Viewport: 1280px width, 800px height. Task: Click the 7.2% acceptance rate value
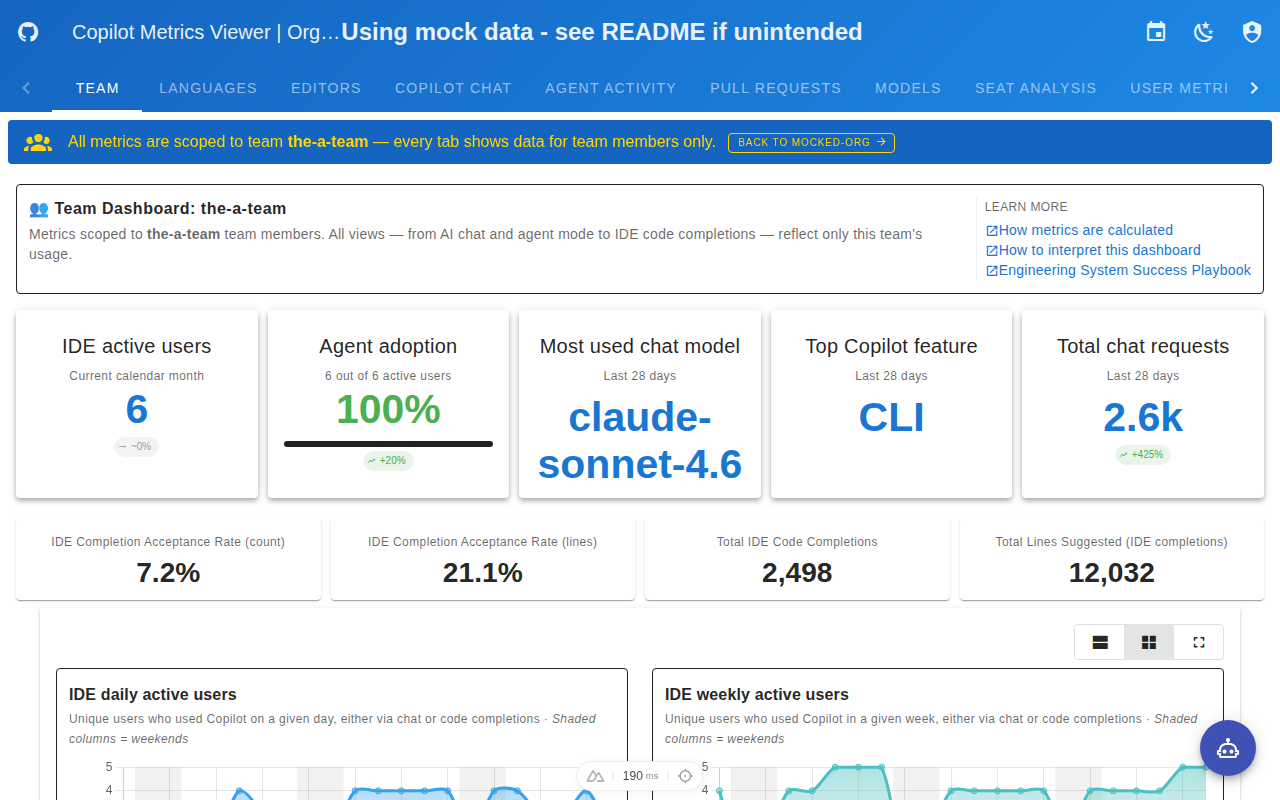(168, 573)
